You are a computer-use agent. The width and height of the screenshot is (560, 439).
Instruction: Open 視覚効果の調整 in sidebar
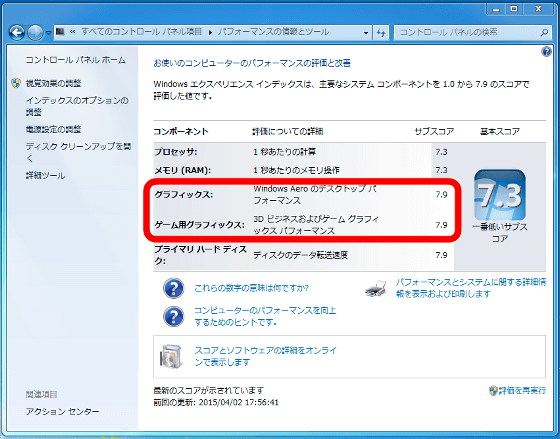pyautogui.click(x=53, y=83)
